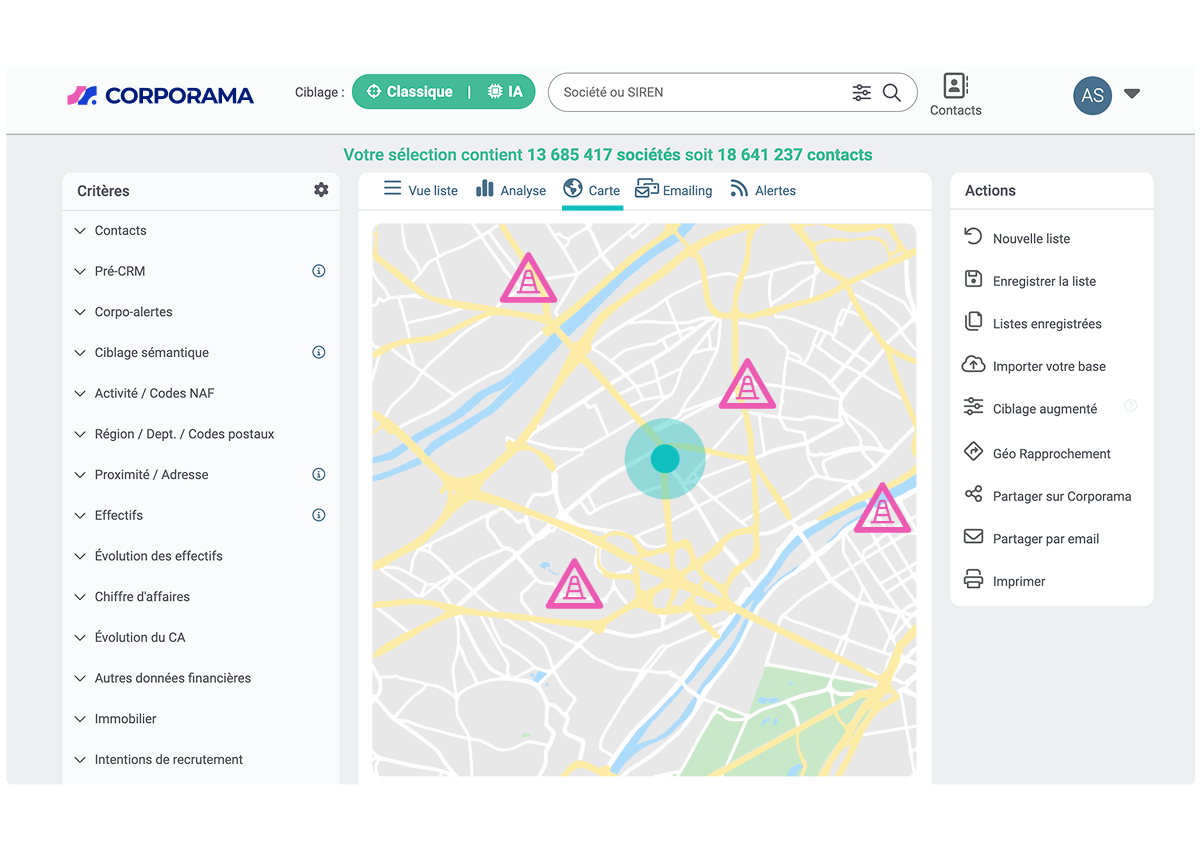Click the Actions panel heading
Viewport: 1200px width, 850px height.
click(990, 191)
